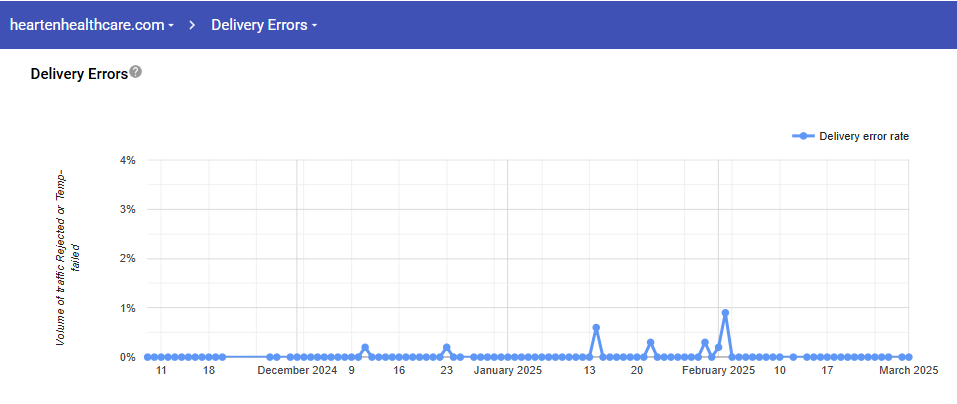This screenshot has width=957, height=404.
Task: Click the last data point near March 2025
Action: [908, 357]
